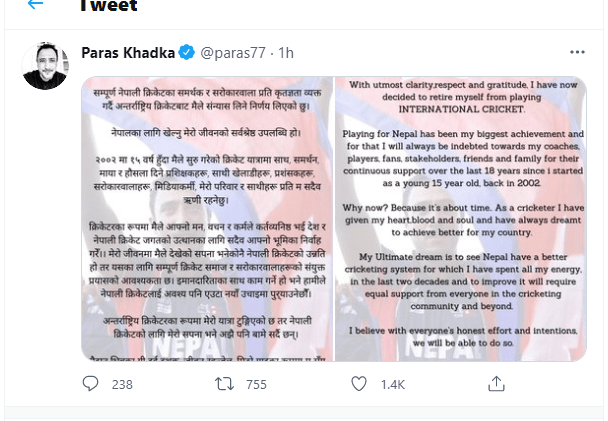
Task: Open the right English statement image
Action: point(460,218)
